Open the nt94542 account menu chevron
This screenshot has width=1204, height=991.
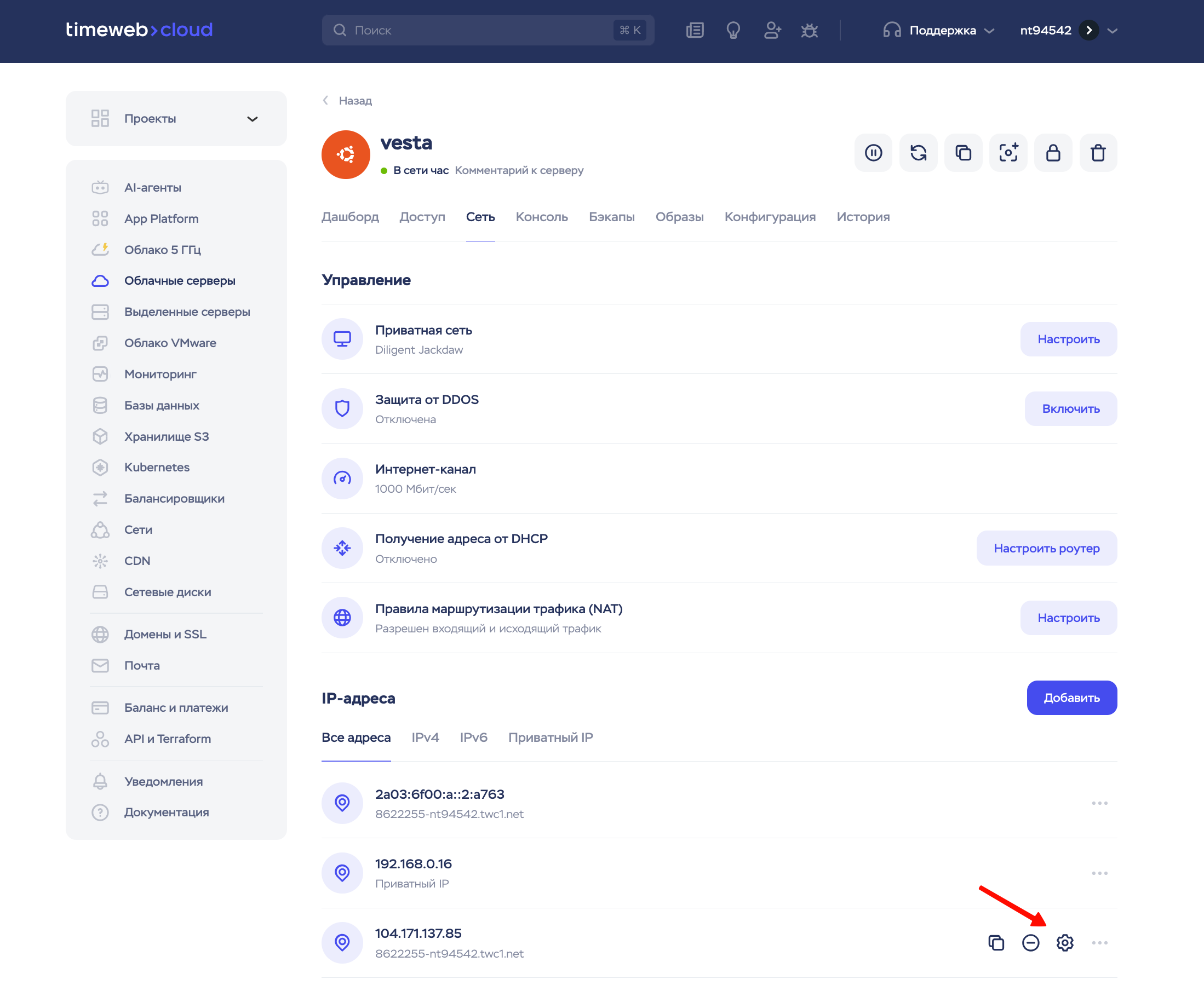tap(1112, 31)
